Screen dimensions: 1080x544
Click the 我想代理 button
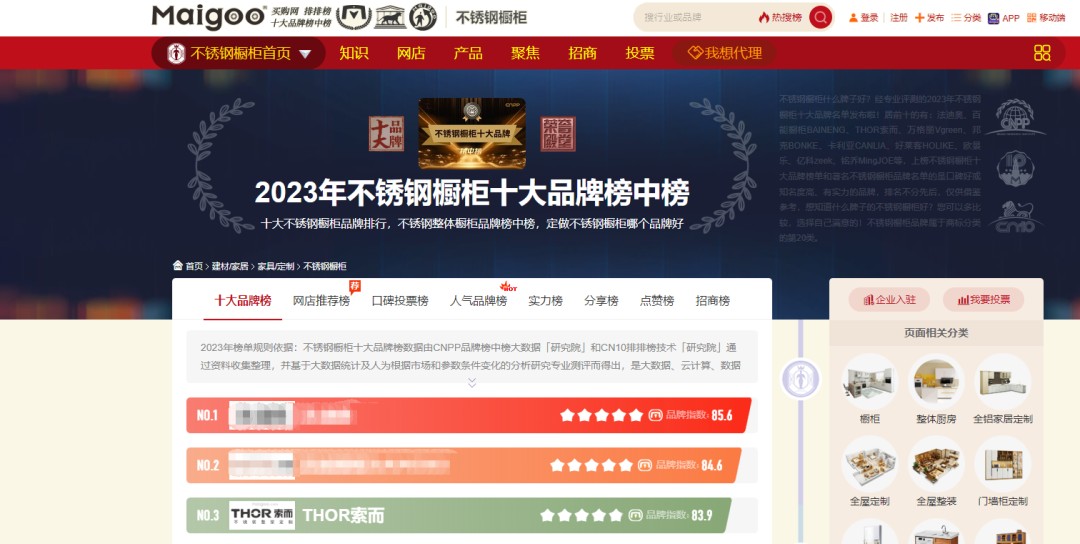point(725,53)
